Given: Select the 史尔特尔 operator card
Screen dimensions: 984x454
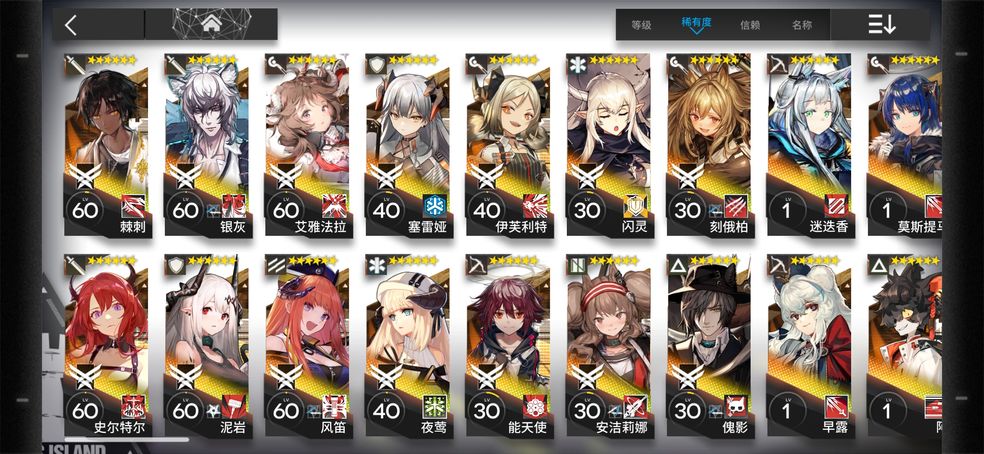Looking at the screenshot, I should [107, 346].
